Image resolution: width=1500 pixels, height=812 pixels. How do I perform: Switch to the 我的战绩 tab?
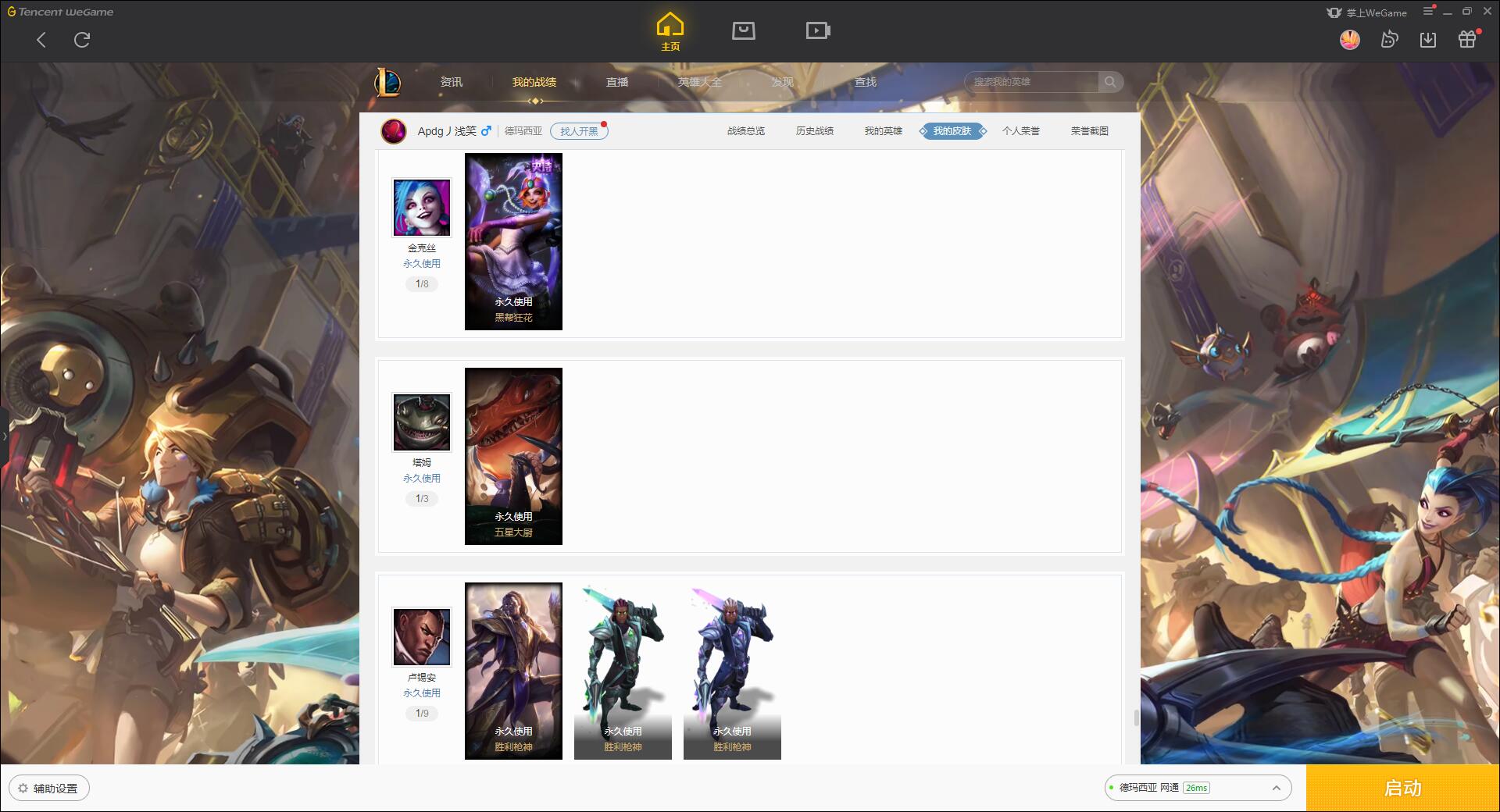(534, 82)
